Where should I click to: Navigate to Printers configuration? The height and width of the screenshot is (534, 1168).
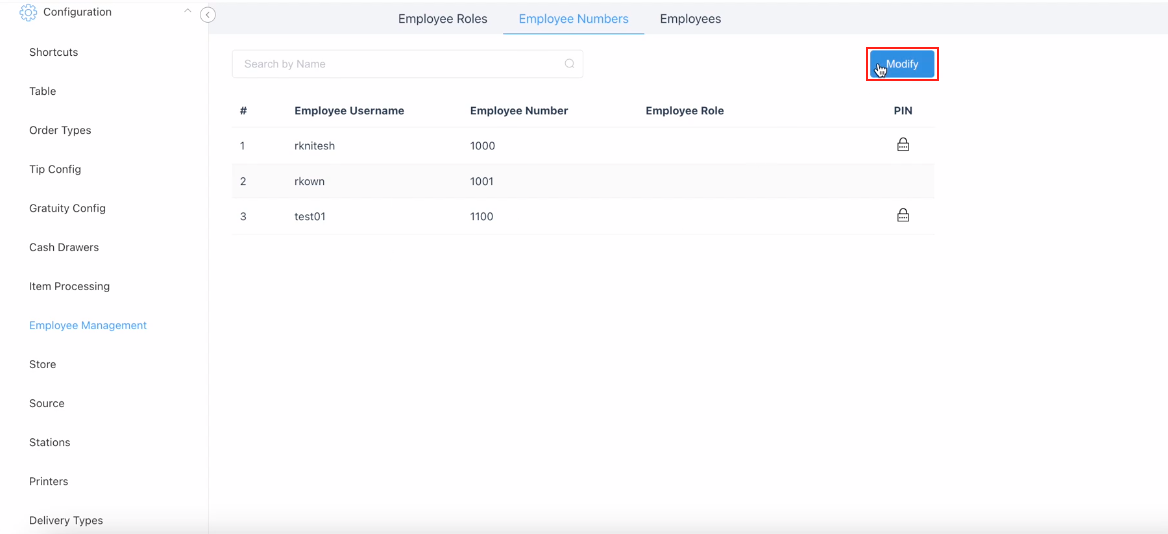(49, 481)
